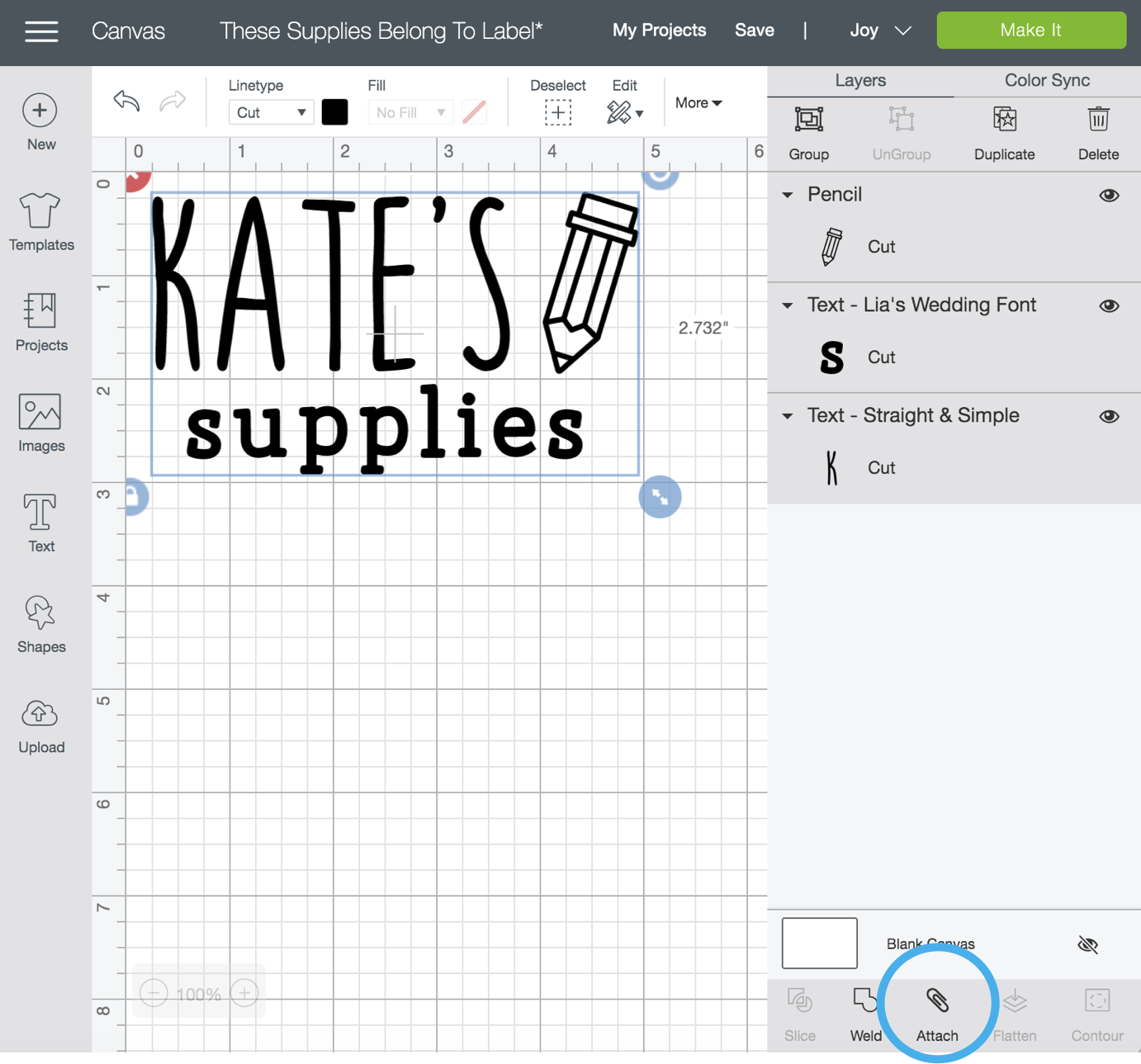Zoom in on the canvas
The image size is (1141, 1064).
point(244,993)
